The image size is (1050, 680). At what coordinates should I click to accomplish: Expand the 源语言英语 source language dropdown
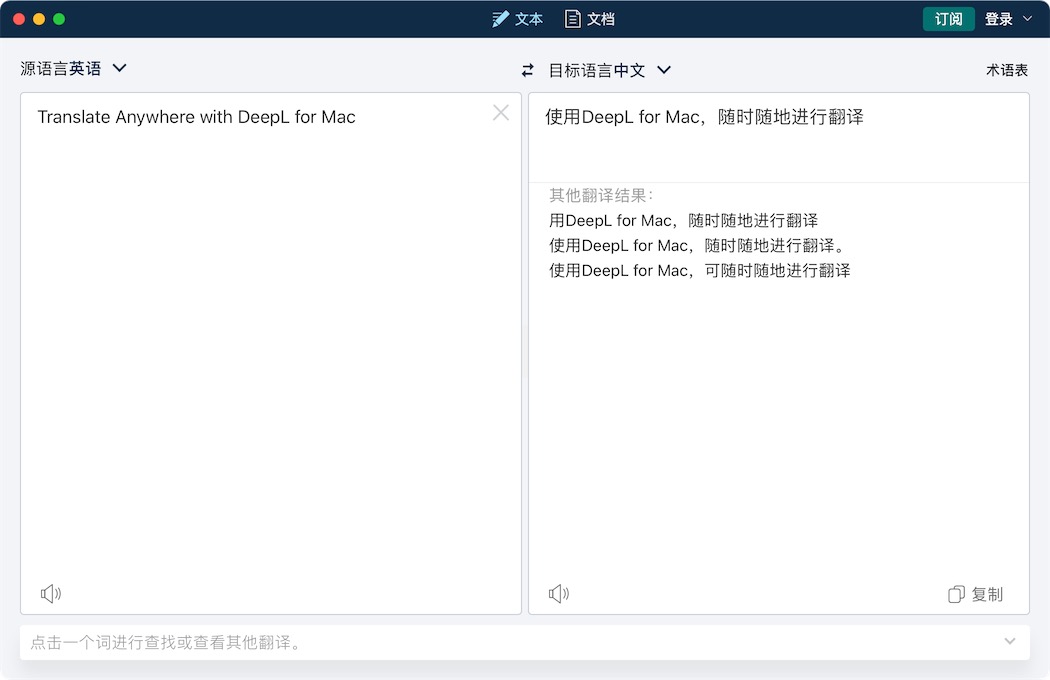coord(73,68)
